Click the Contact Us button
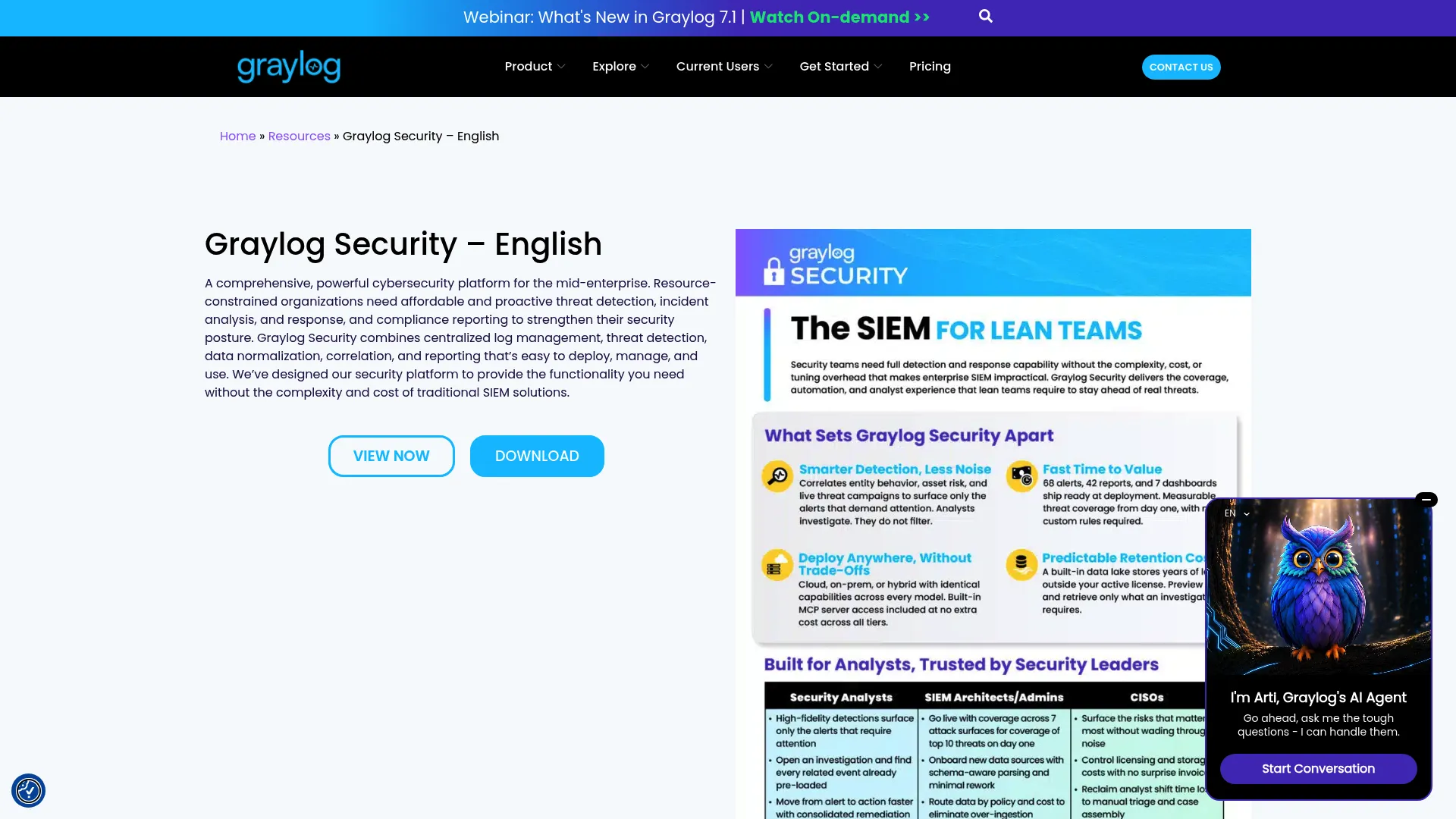Viewport: 1456px width, 819px height. click(x=1181, y=67)
